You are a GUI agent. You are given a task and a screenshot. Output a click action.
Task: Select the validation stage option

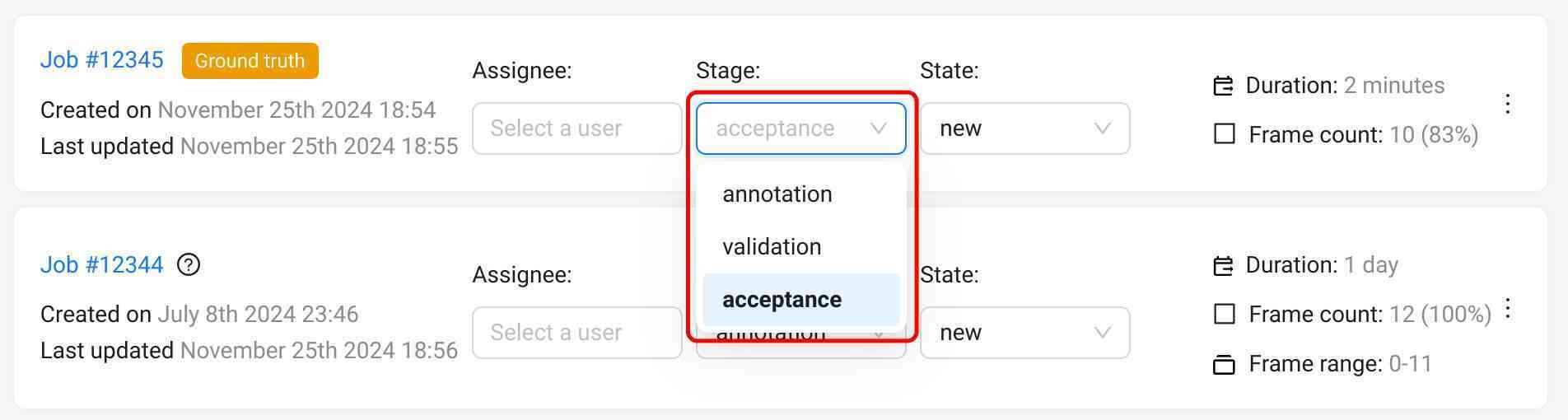tap(772, 247)
